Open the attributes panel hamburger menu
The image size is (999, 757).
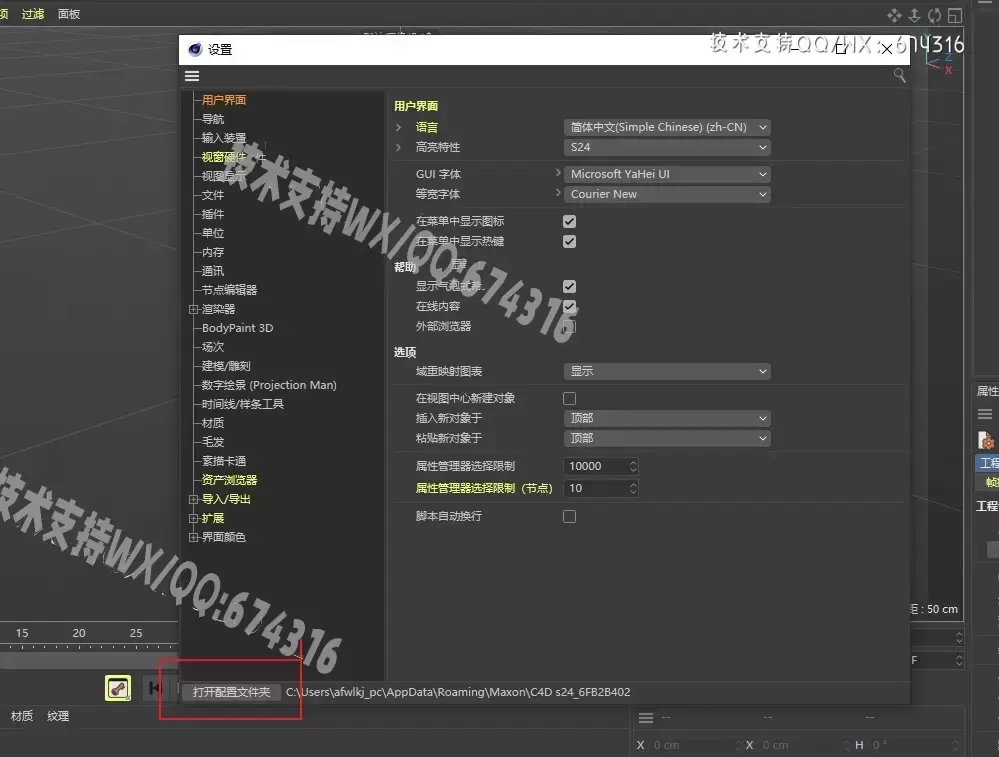tap(985, 415)
